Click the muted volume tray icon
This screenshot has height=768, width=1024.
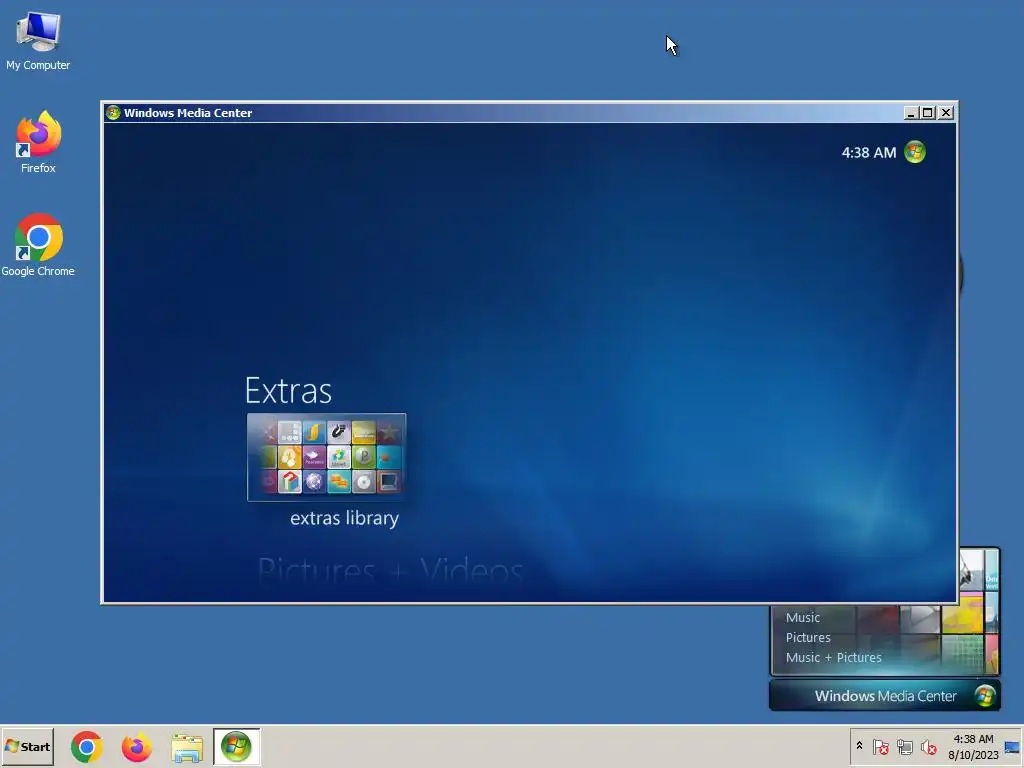(928, 746)
